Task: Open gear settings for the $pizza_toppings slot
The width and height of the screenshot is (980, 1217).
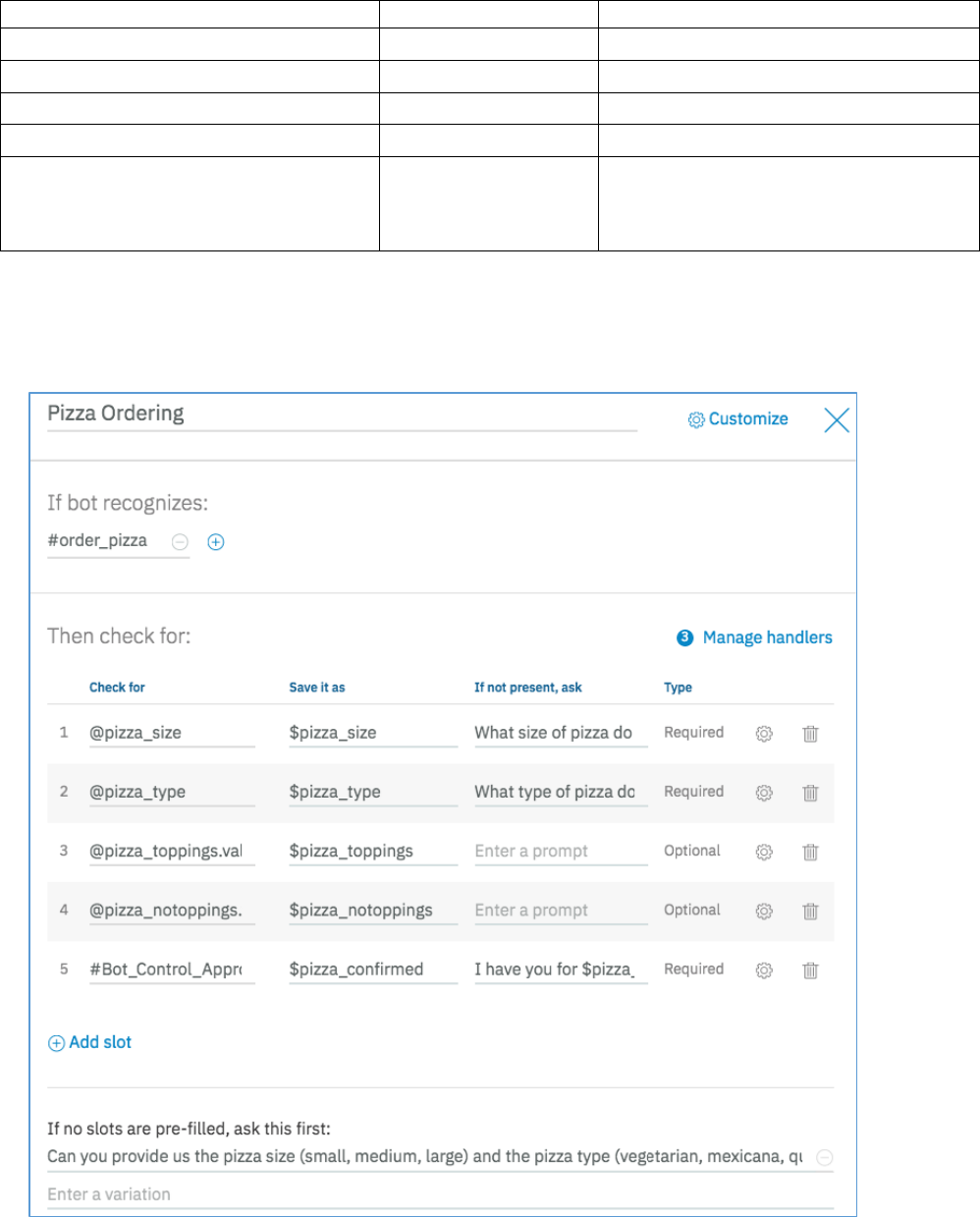Action: coord(764,852)
